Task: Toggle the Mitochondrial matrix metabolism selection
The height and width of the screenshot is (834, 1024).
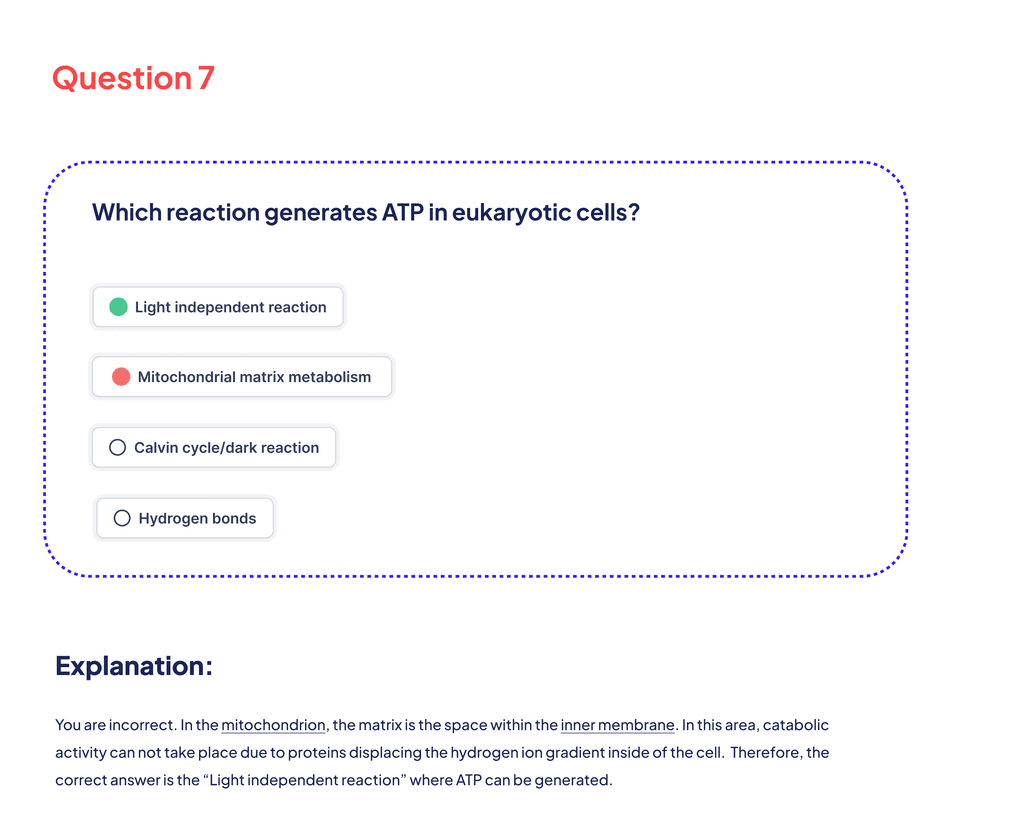Action: 241,377
